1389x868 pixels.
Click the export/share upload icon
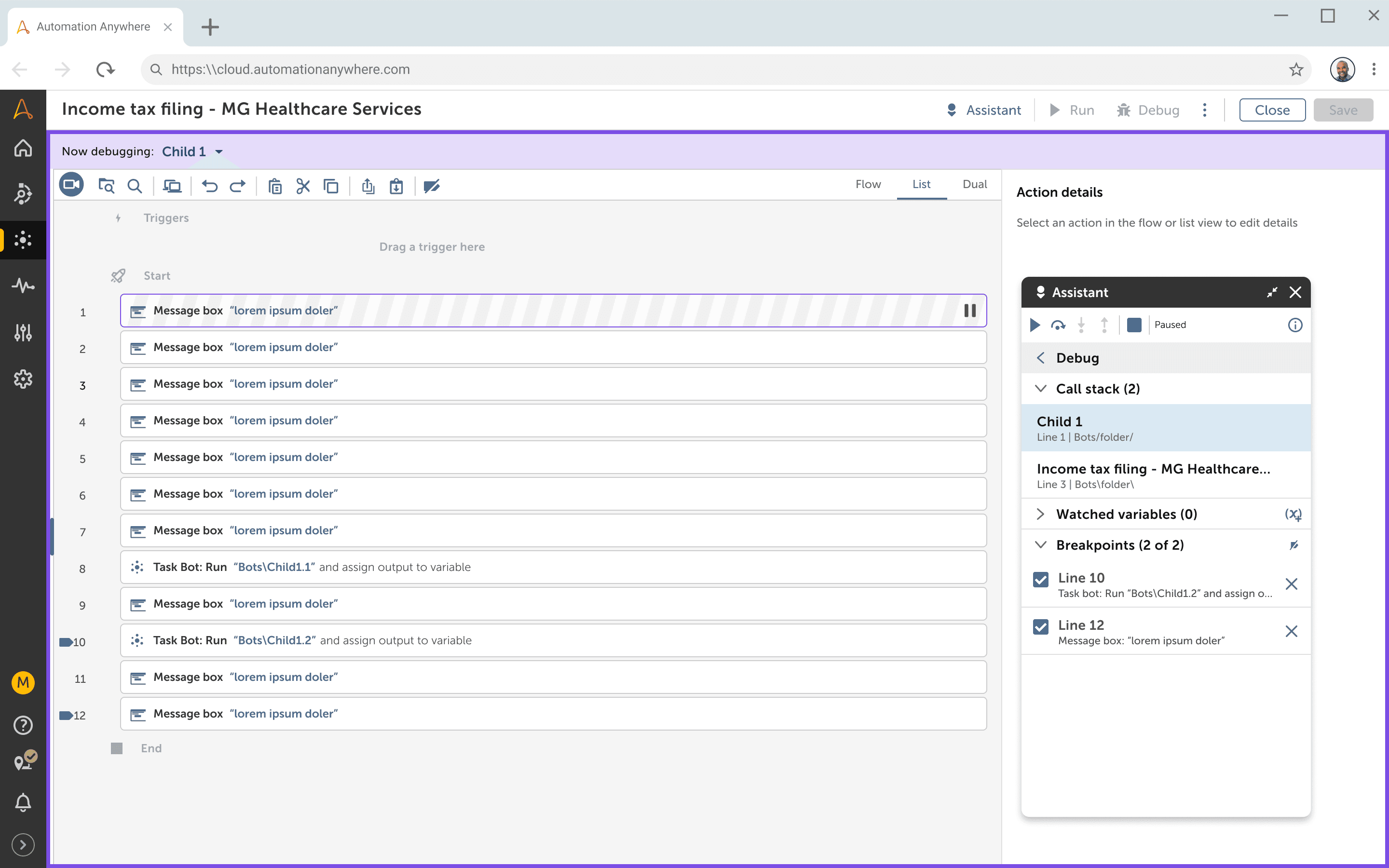(368, 186)
